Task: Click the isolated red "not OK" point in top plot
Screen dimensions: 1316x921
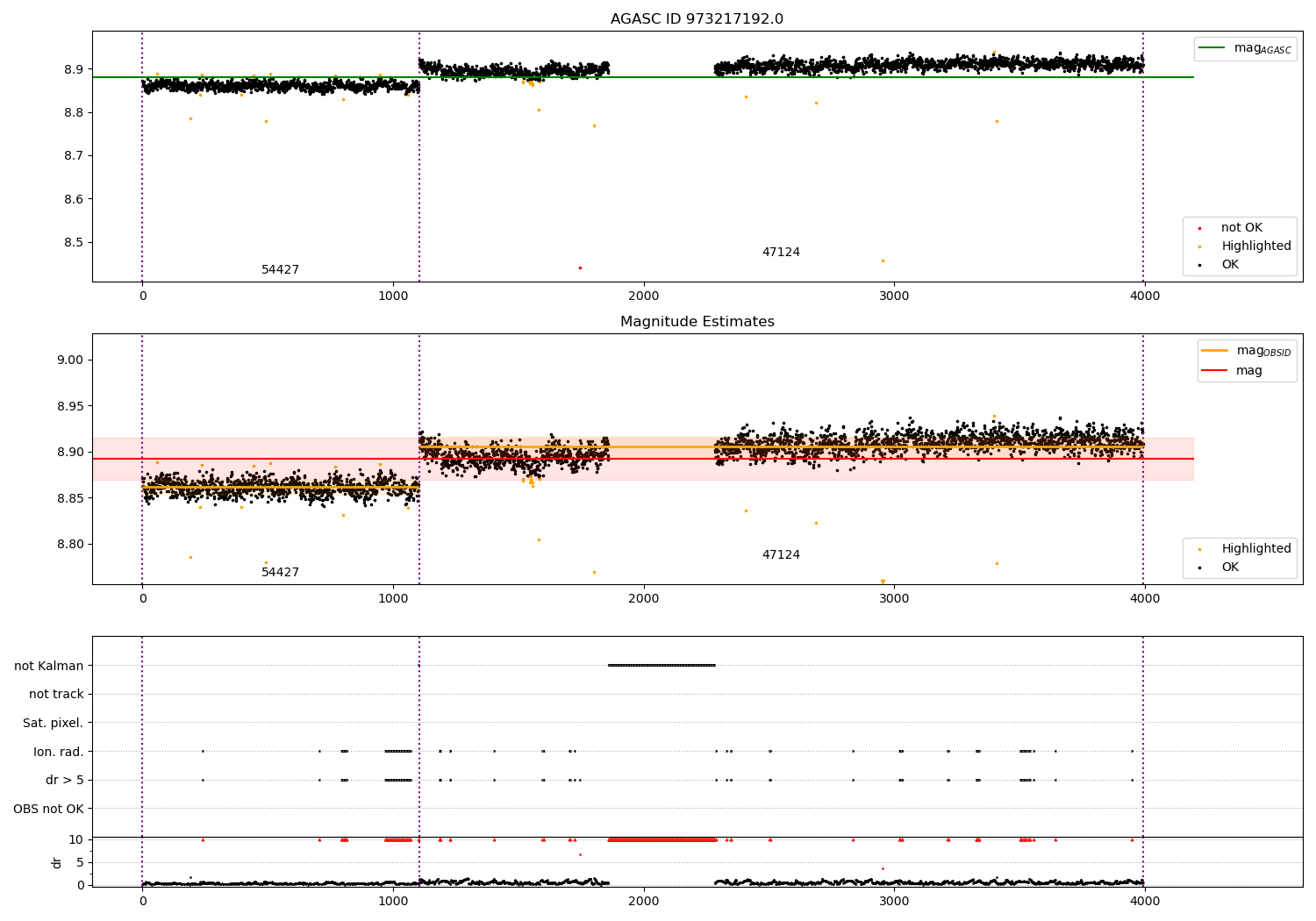Action: click(580, 268)
